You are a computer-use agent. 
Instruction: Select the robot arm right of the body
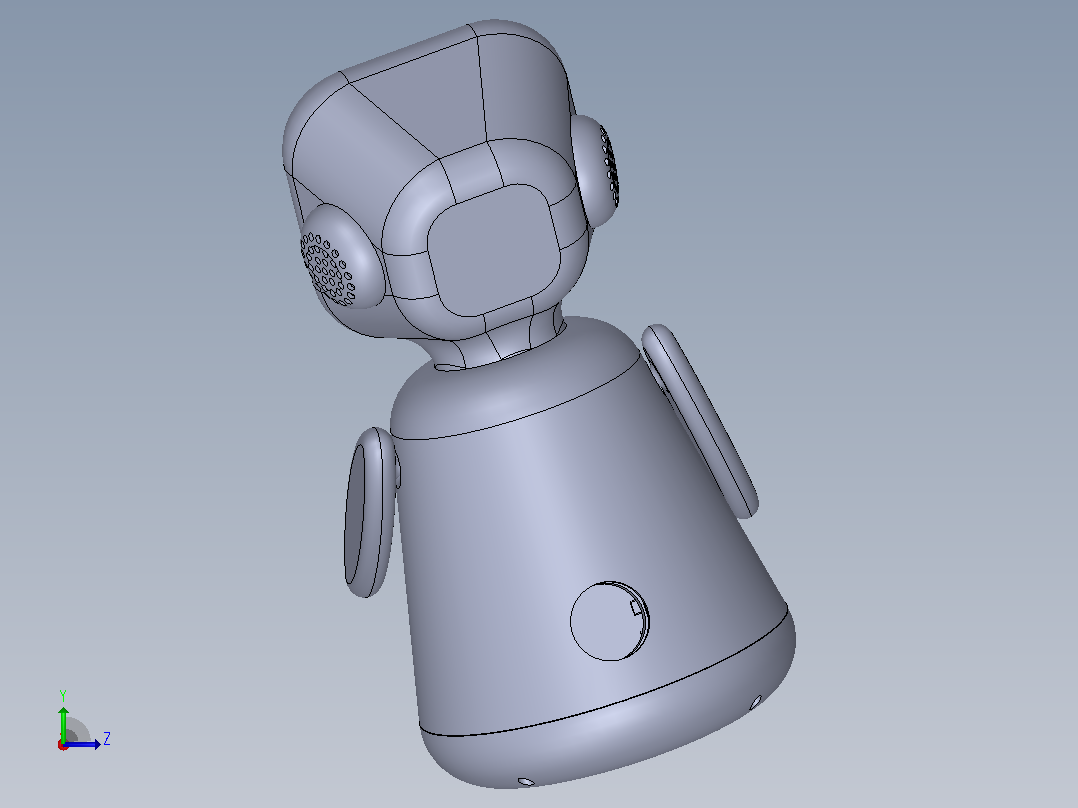(x=700, y=420)
